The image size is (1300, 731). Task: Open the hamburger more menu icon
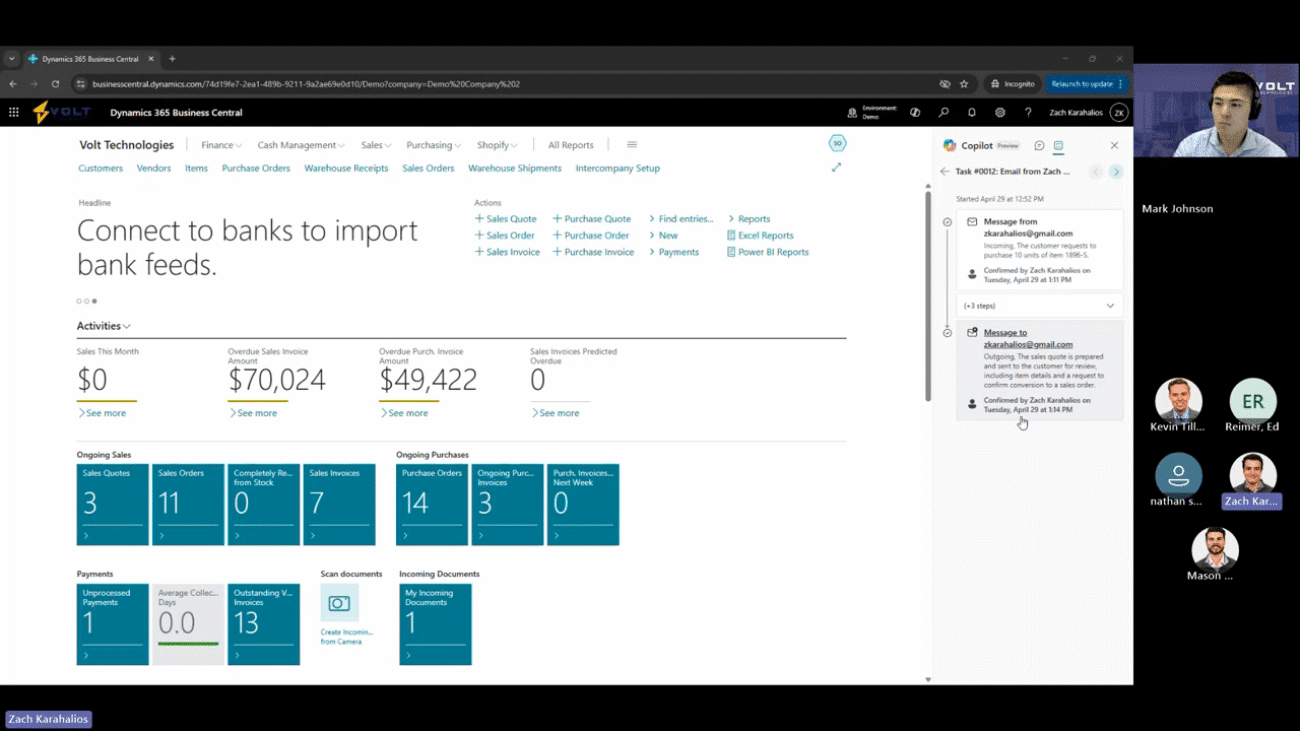tap(632, 145)
